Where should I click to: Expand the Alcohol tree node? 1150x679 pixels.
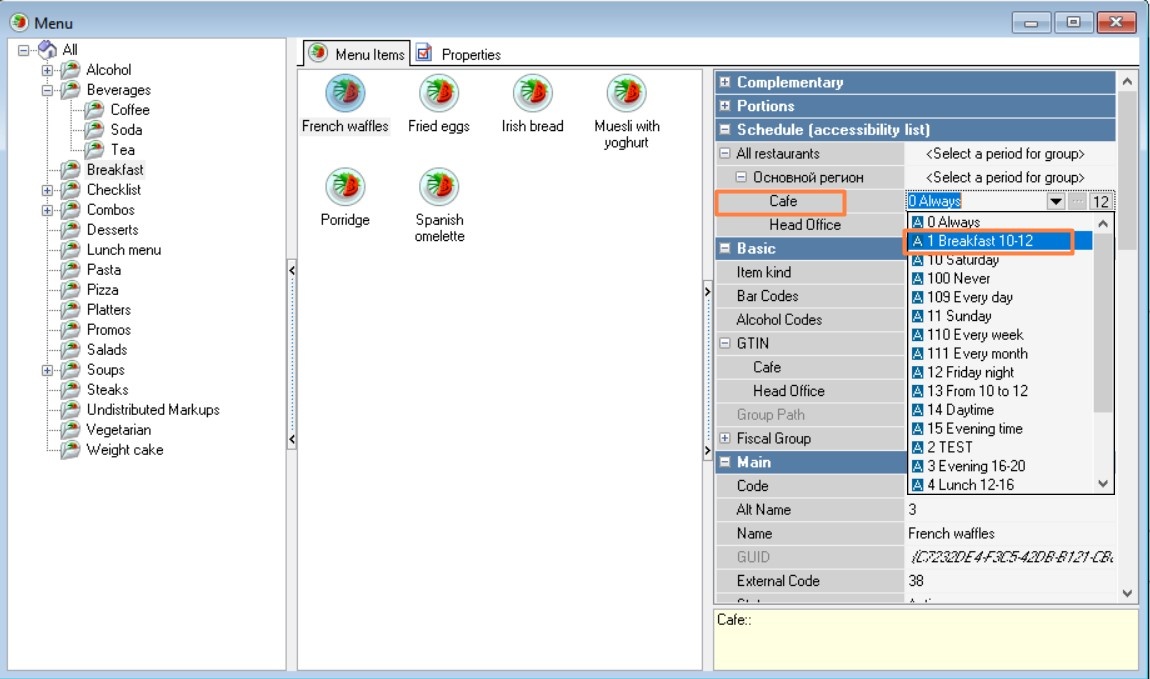[47, 70]
